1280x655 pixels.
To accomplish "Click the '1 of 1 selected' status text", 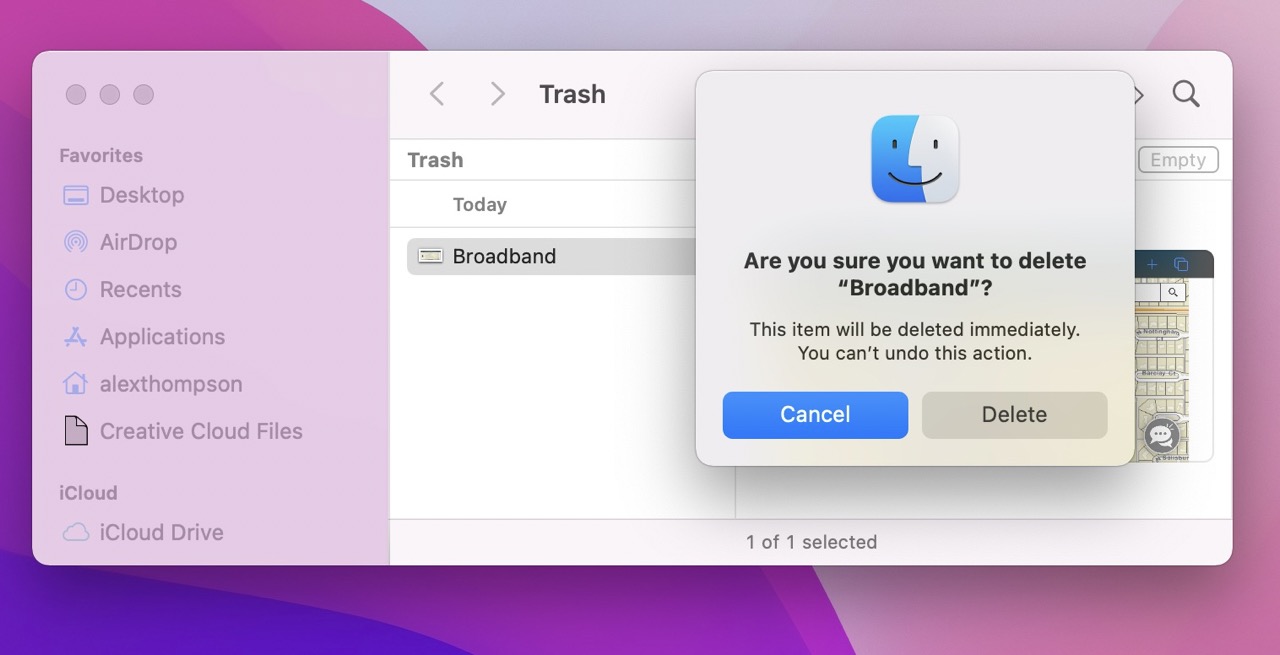I will tap(811, 542).
